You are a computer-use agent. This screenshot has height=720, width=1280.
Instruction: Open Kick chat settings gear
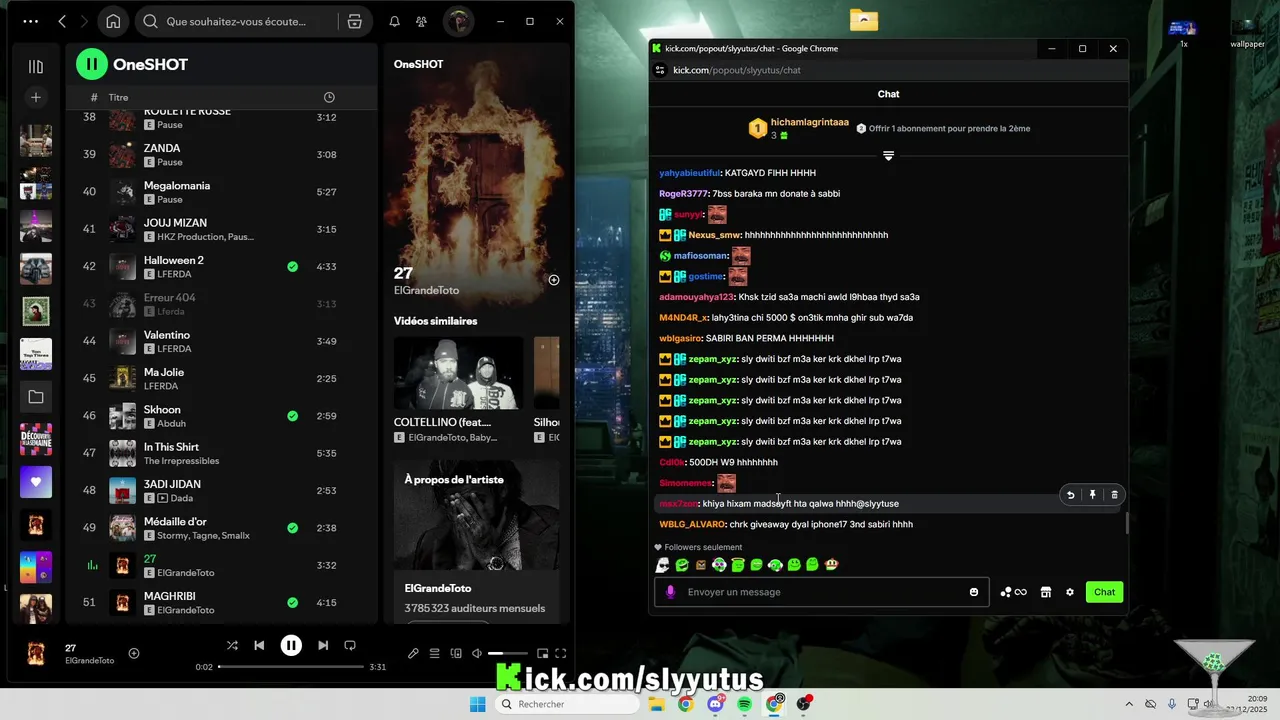pyautogui.click(x=1070, y=592)
